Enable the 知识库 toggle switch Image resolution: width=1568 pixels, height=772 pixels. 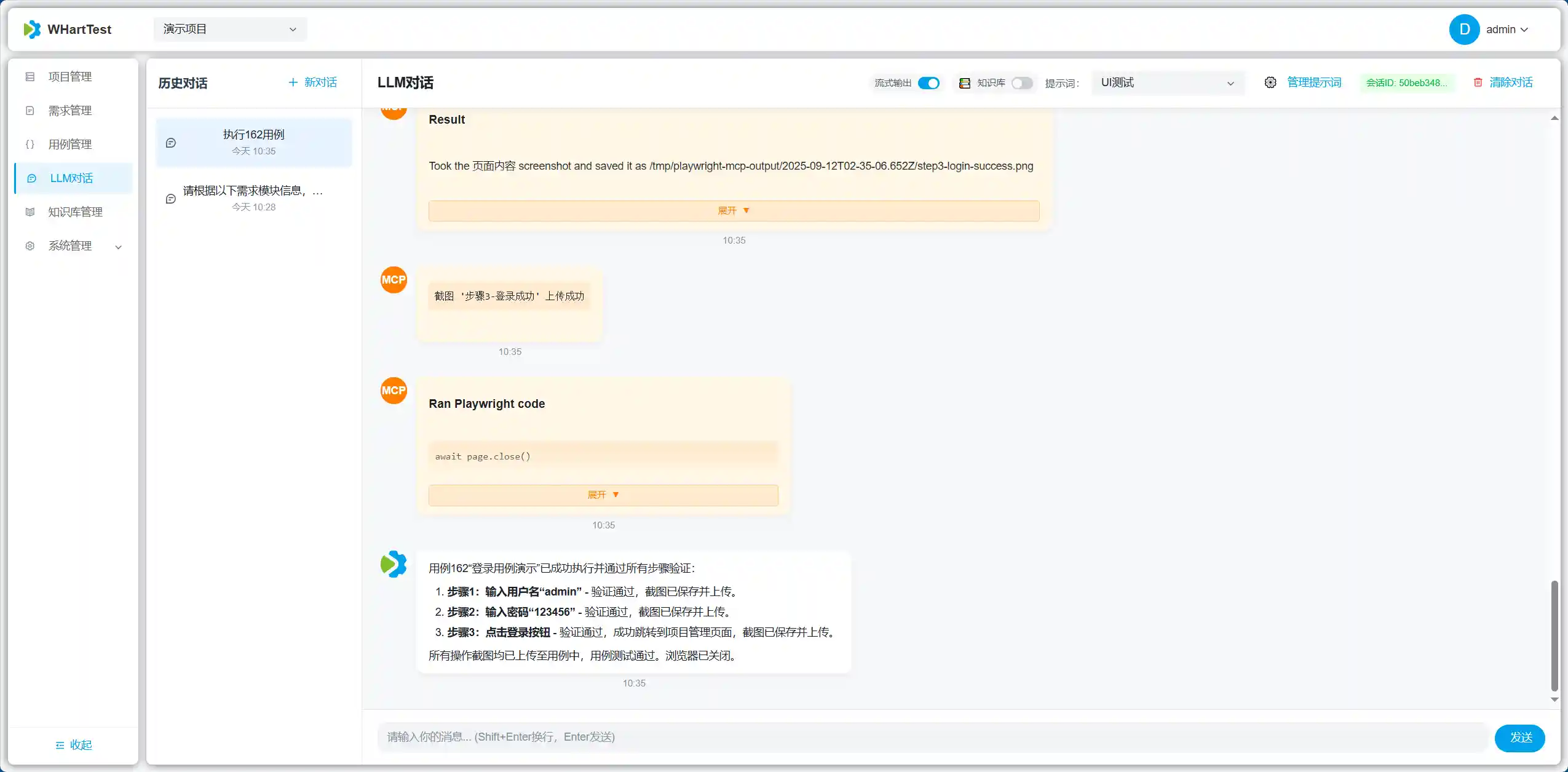[1022, 83]
